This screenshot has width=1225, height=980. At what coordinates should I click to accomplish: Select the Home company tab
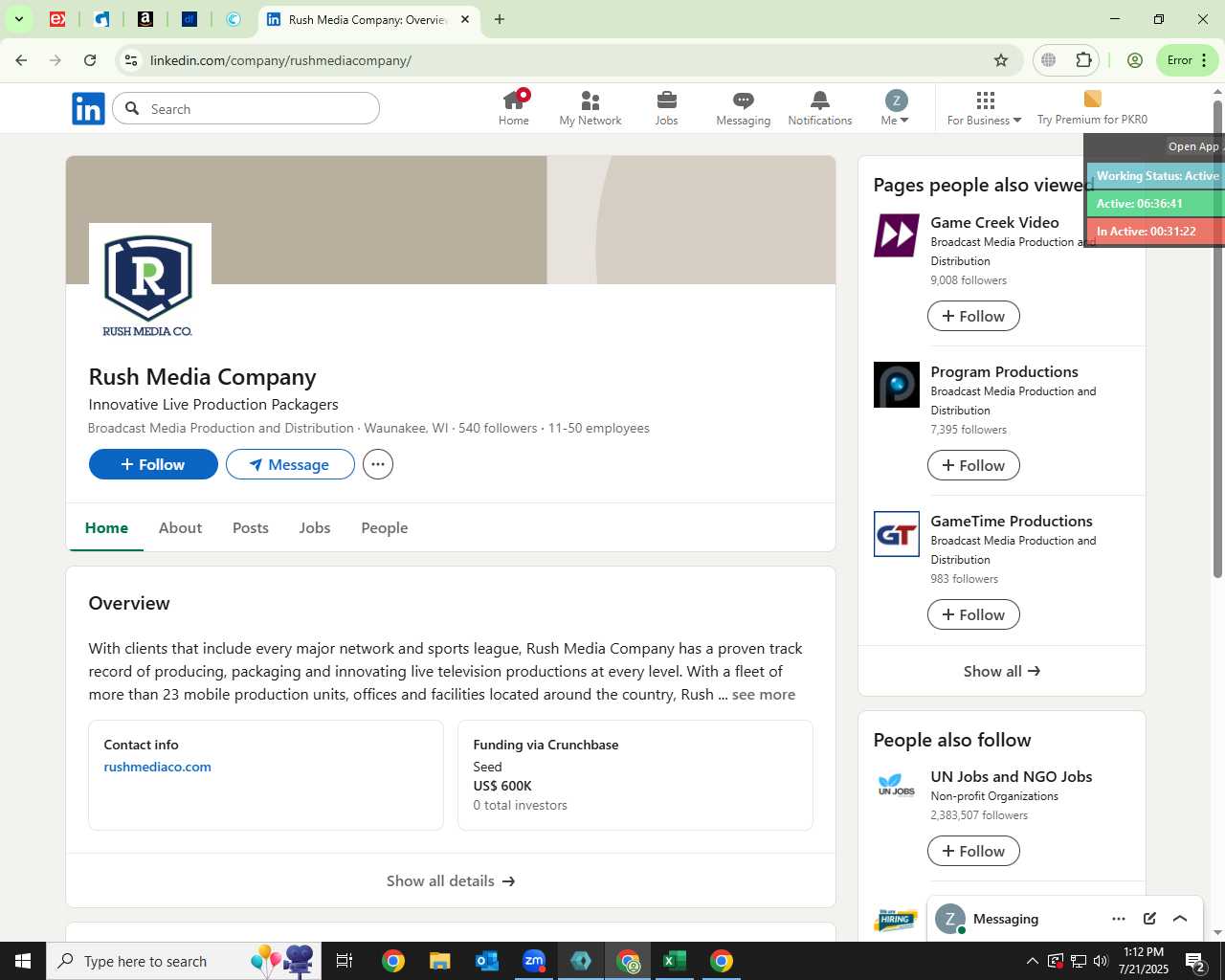[x=106, y=528]
